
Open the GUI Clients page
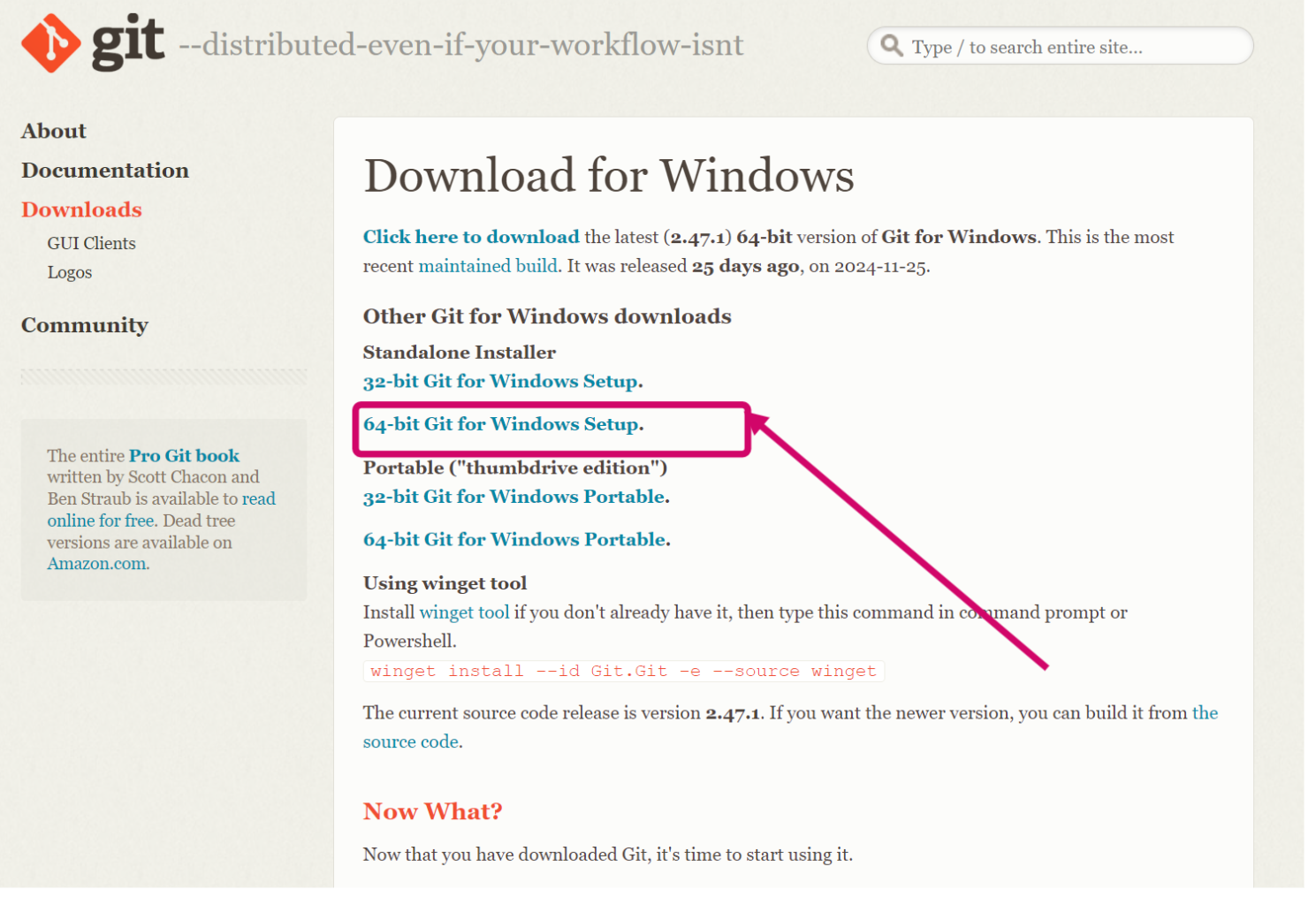(91, 243)
